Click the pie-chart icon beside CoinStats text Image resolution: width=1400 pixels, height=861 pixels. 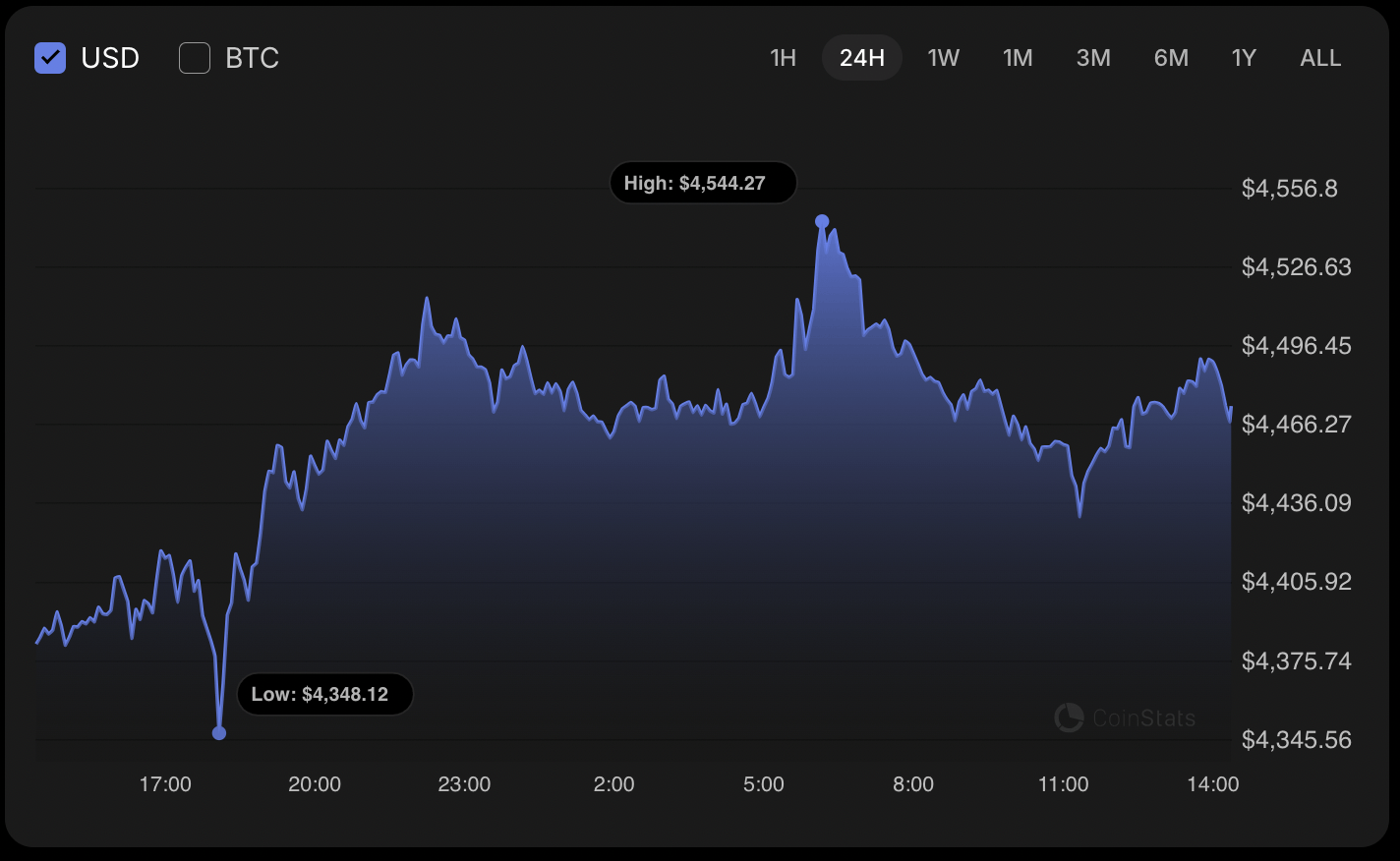pyautogui.click(x=1069, y=717)
